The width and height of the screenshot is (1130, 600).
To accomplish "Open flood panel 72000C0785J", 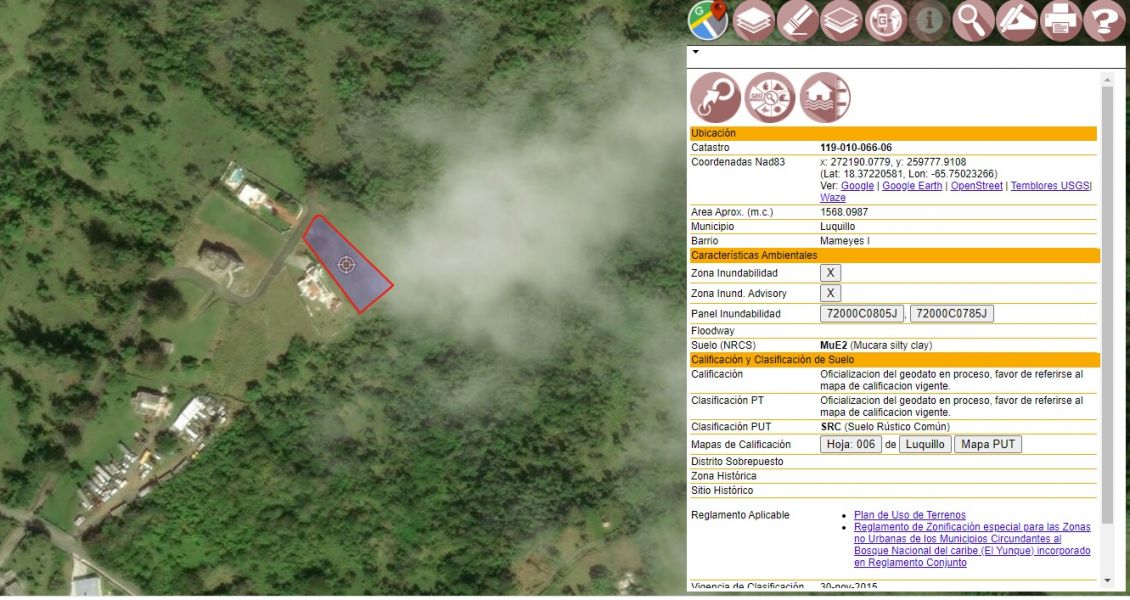I will coord(951,314).
